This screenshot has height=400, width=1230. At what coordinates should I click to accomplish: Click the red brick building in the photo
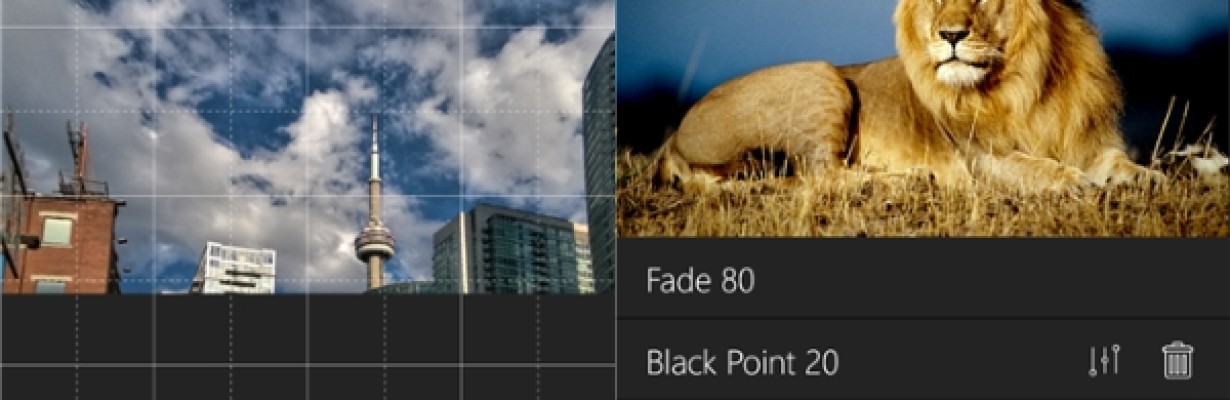click(62, 244)
